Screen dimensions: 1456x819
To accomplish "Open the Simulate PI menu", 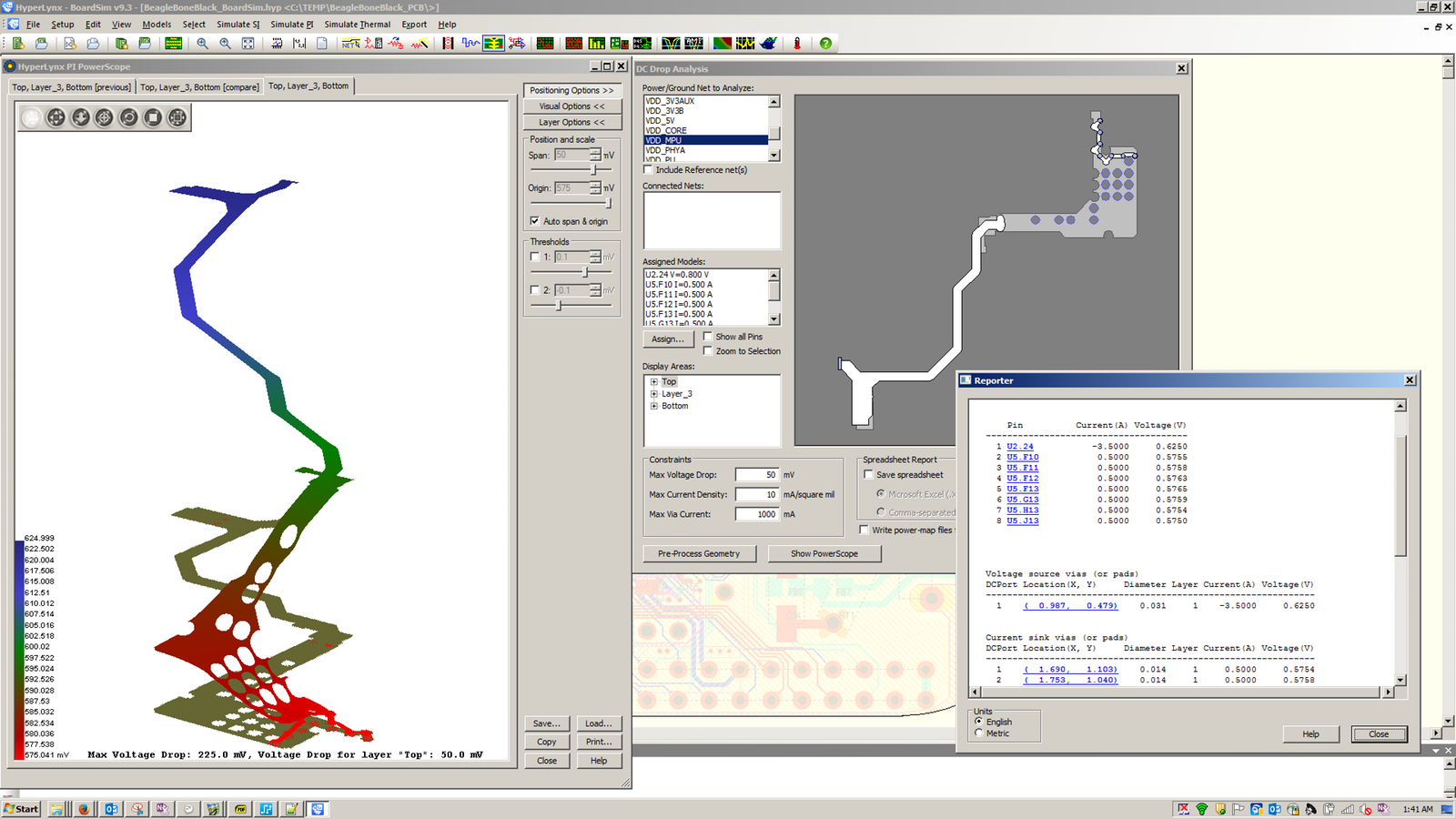I will coord(292,25).
